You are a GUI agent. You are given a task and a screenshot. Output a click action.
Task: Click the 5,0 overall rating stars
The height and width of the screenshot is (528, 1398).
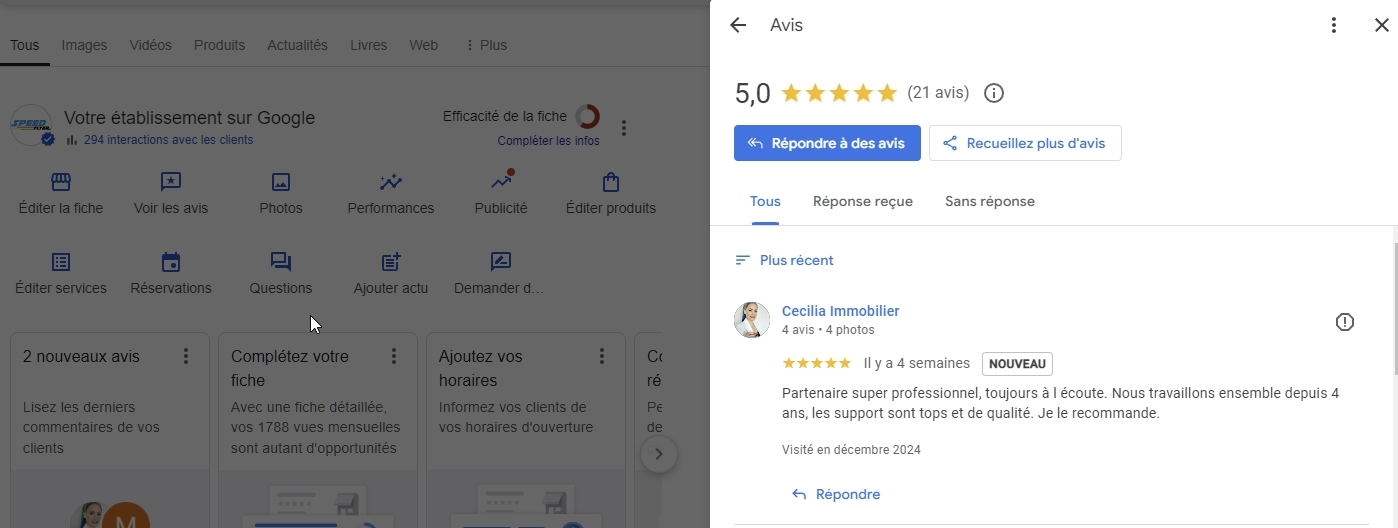click(839, 93)
